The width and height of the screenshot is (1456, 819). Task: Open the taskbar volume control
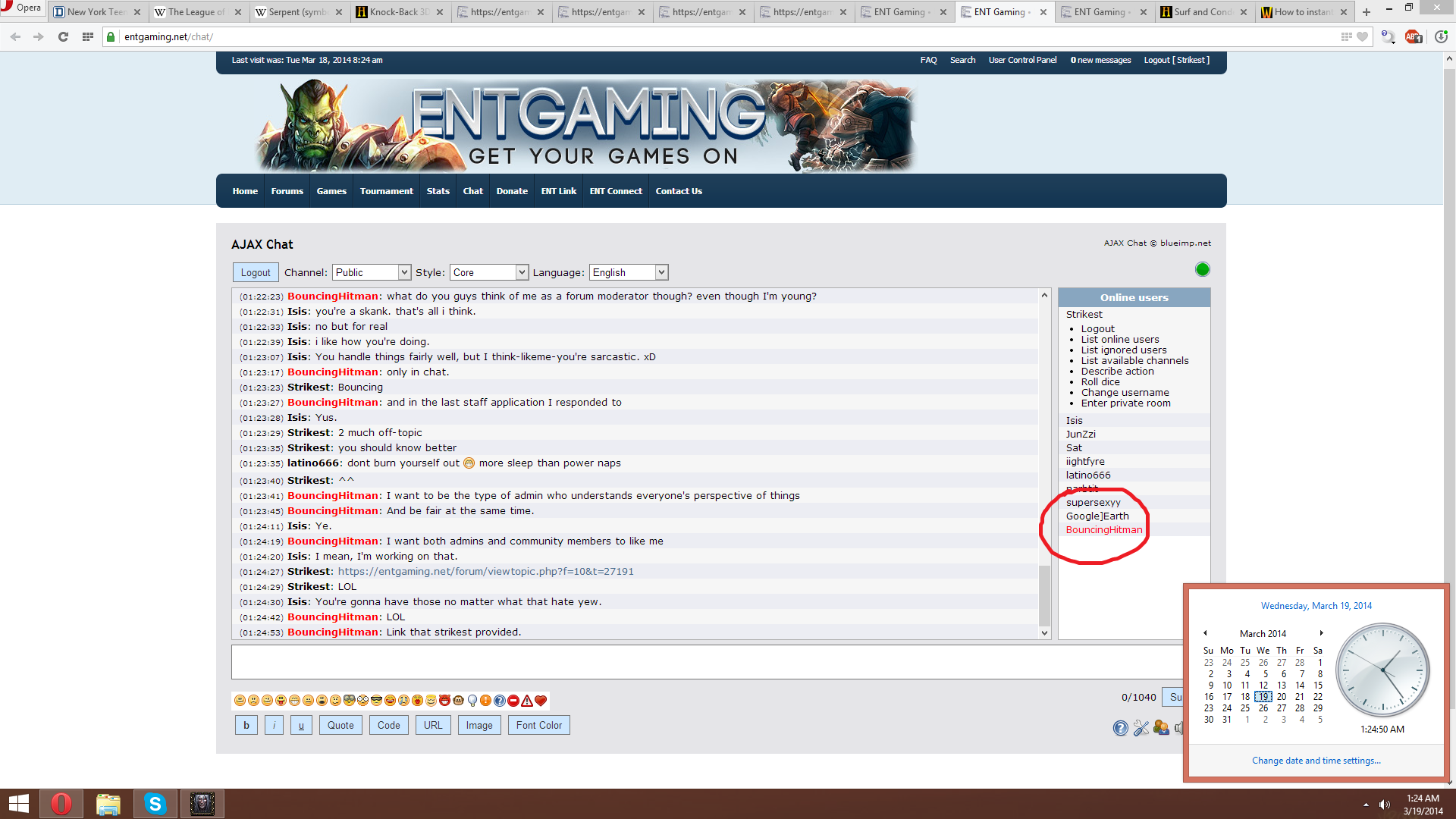pyautogui.click(x=1385, y=805)
